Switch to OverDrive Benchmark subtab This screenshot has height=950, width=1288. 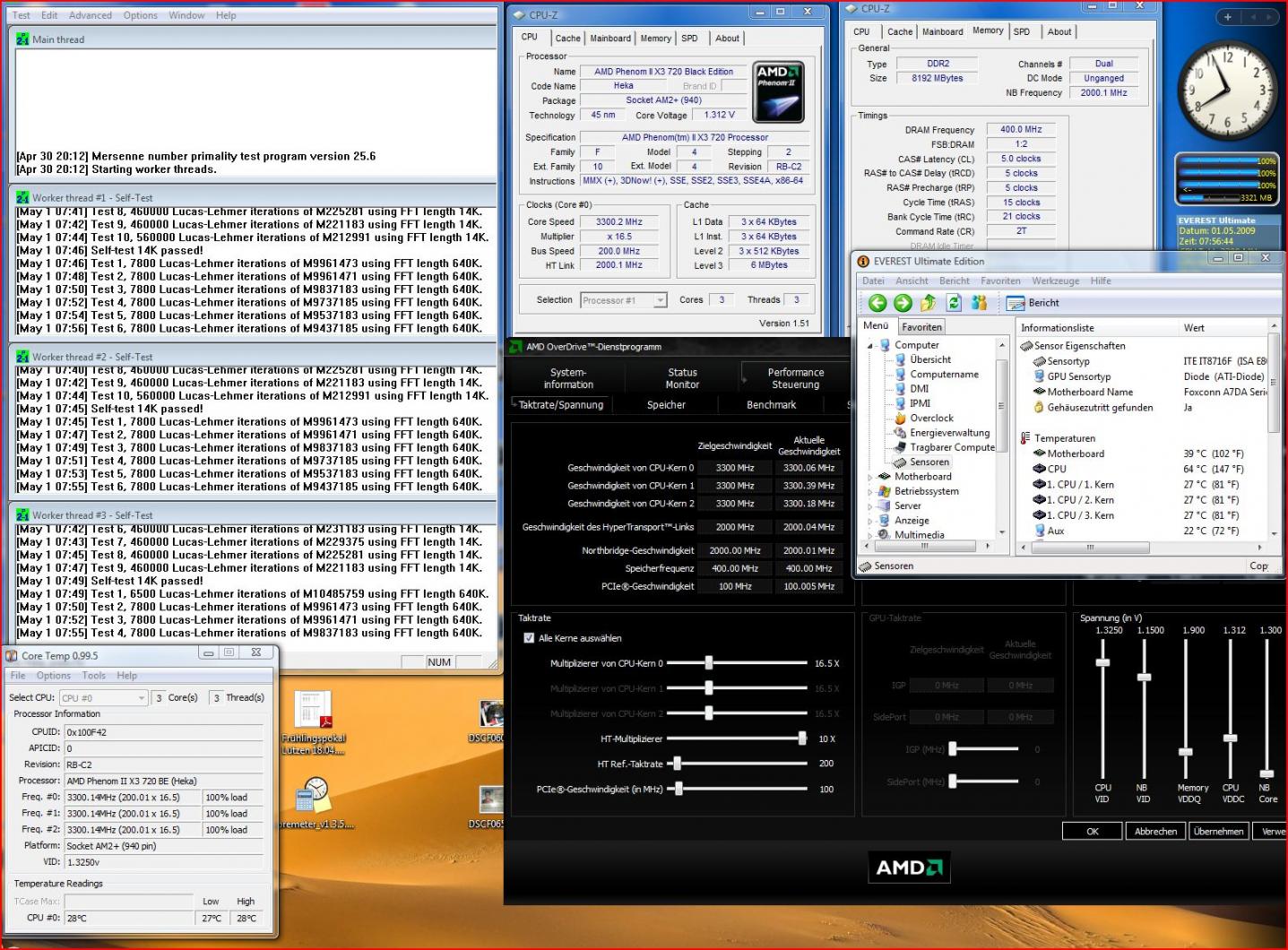pos(771,405)
